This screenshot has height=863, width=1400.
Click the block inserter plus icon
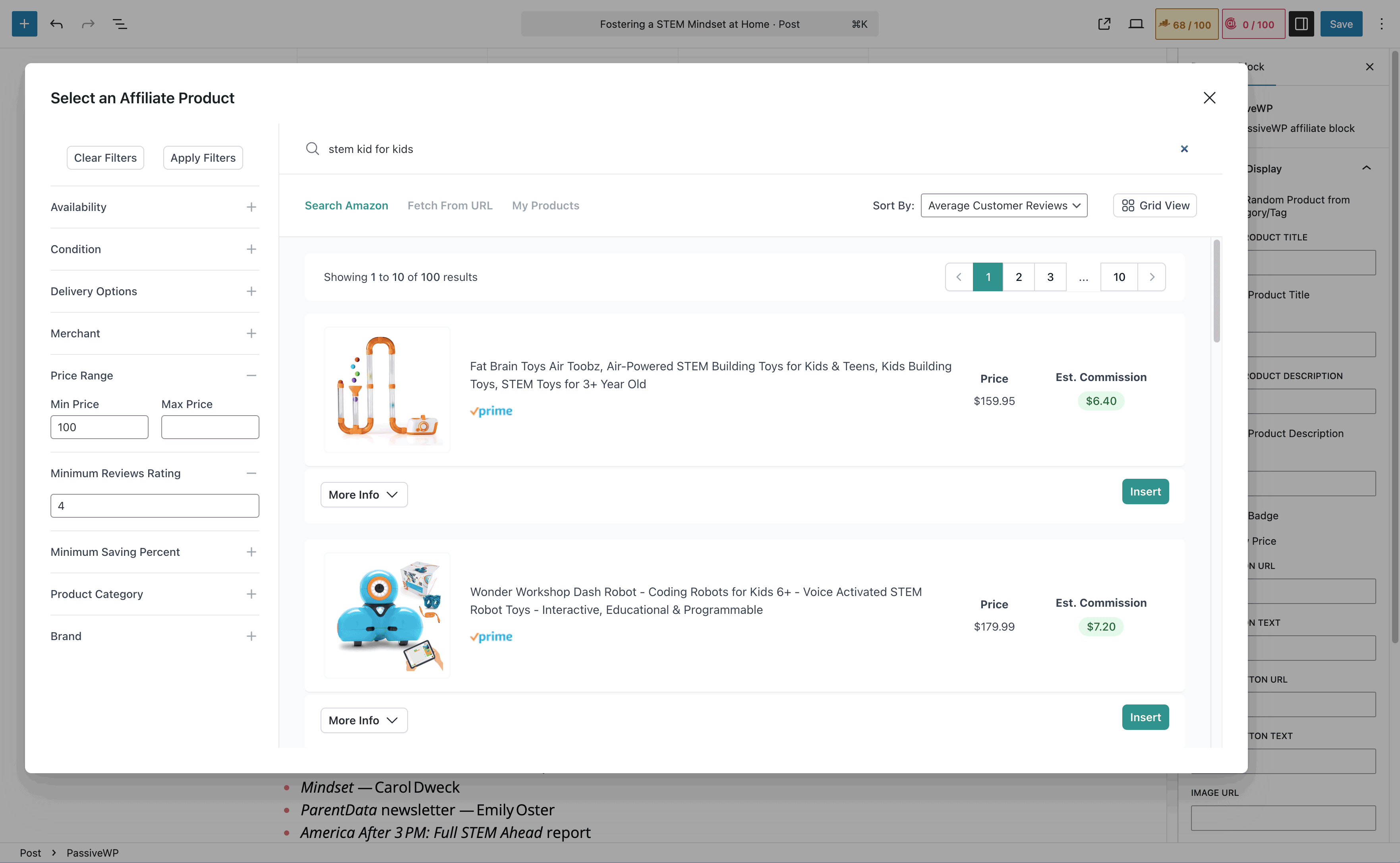24,24
